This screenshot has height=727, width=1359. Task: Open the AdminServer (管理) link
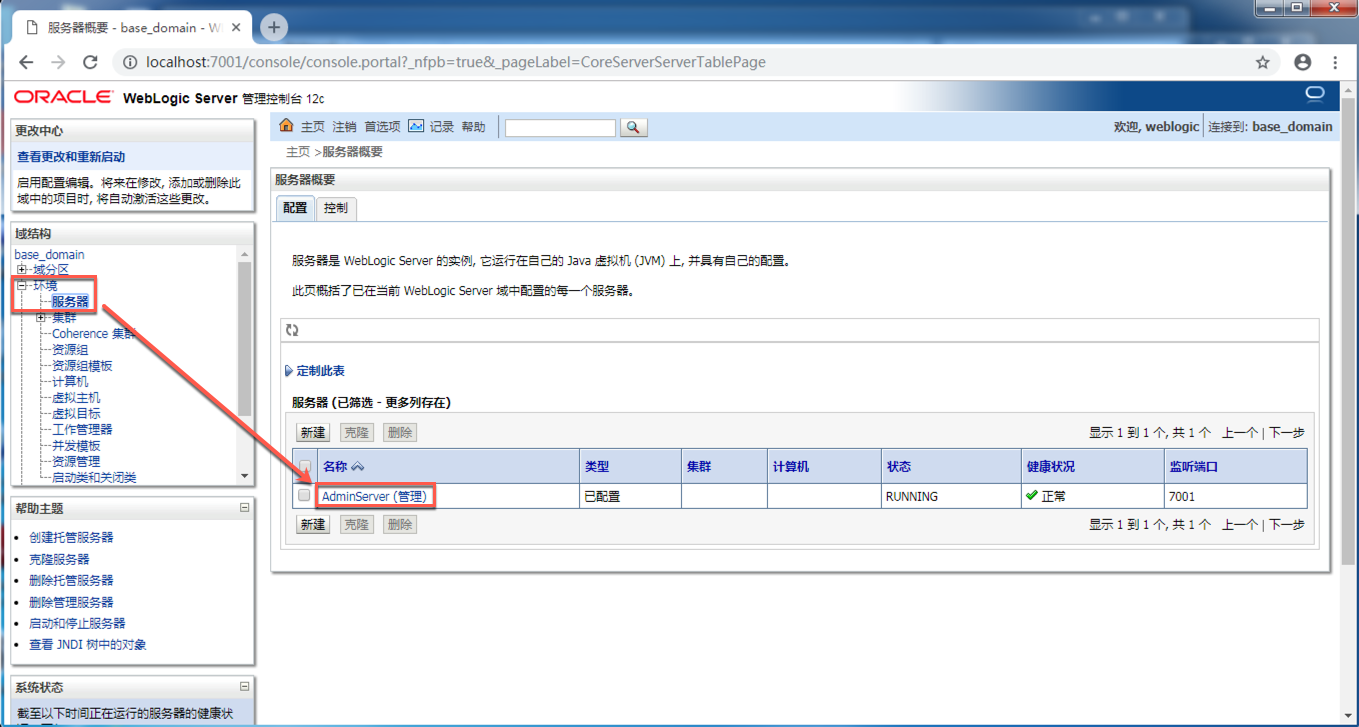pyautogui.click(x=374, y=496)
